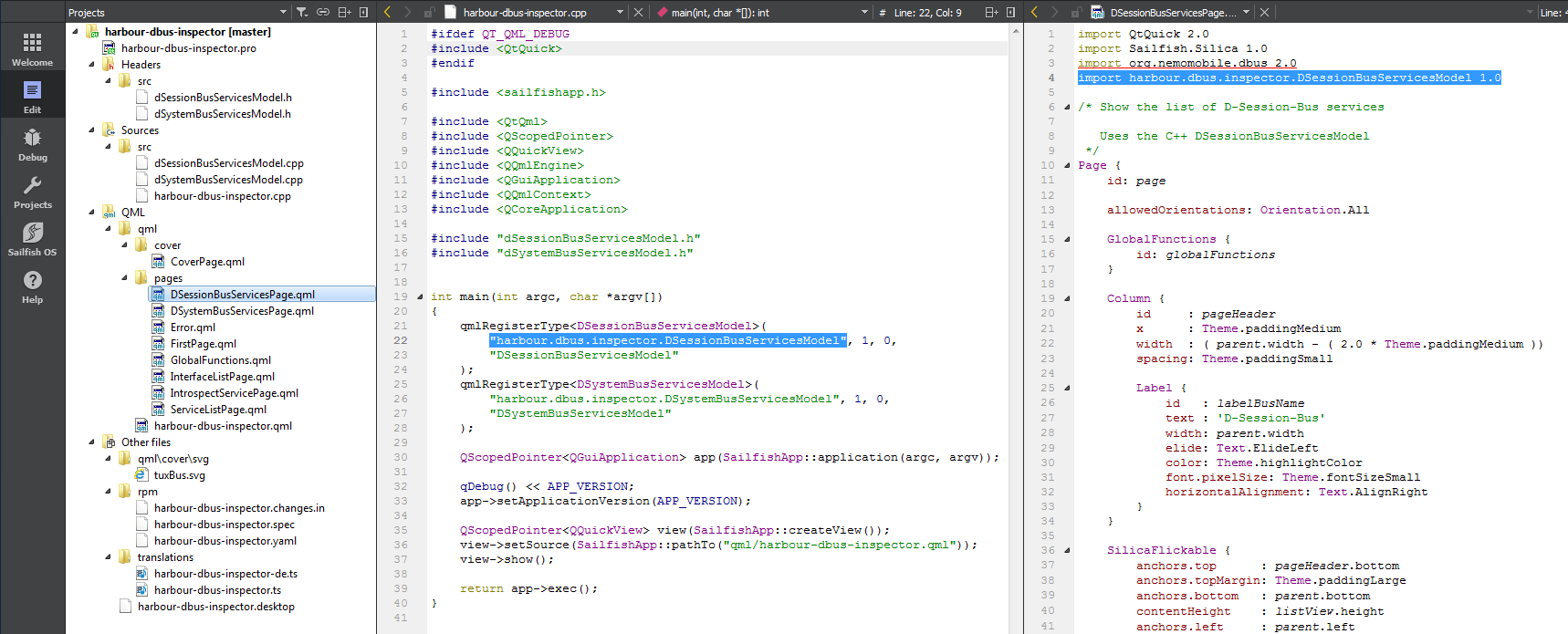The width and height of the screenshot is (1568, 634).
Task: Select GlobalFunctions.qml in the tree
Action: [220, 359]
